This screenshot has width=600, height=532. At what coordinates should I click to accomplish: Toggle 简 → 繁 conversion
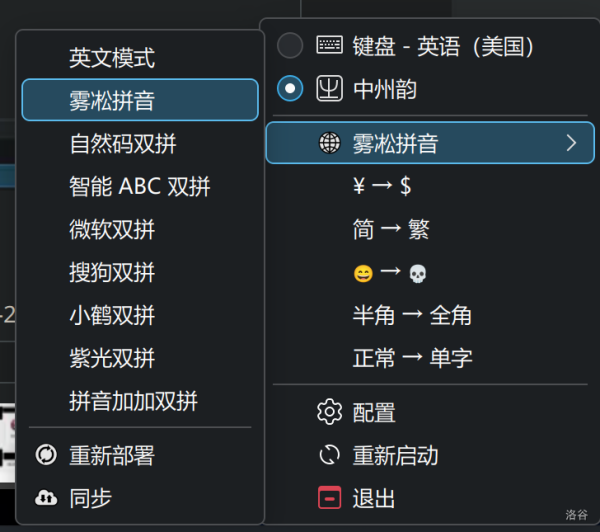point(391,229)
